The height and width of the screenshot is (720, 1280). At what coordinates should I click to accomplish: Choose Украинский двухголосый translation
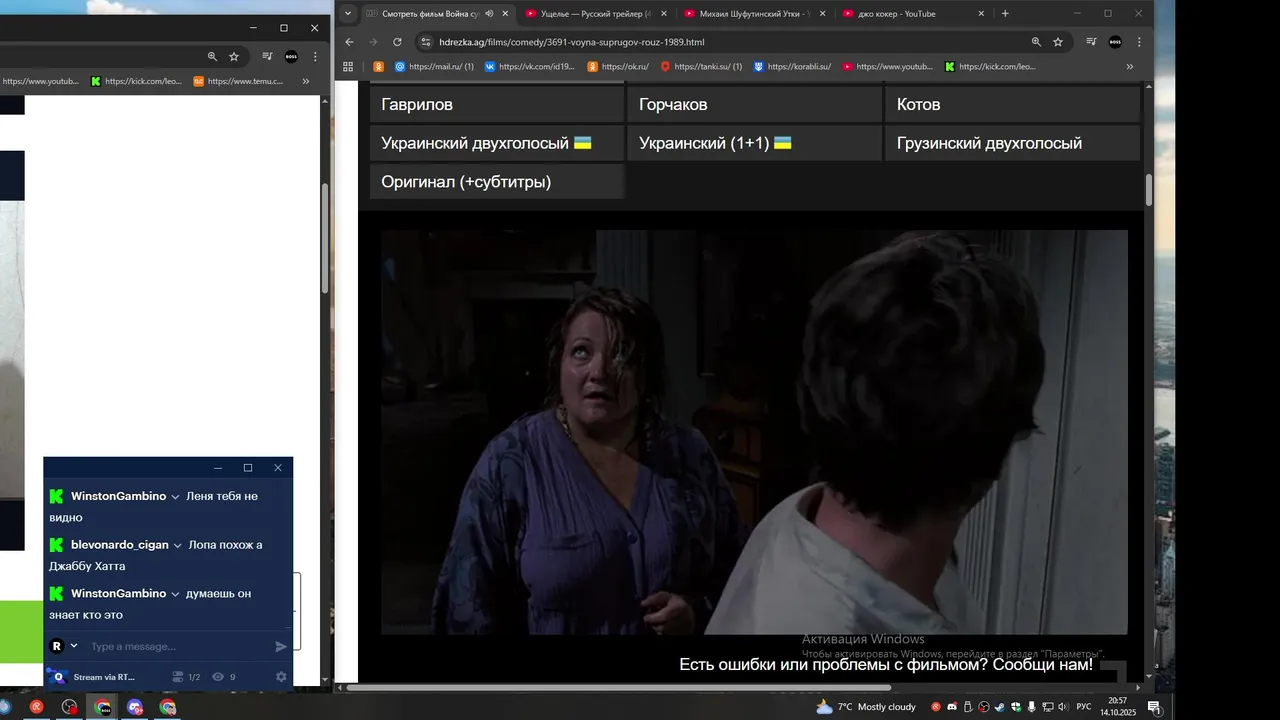497,143
